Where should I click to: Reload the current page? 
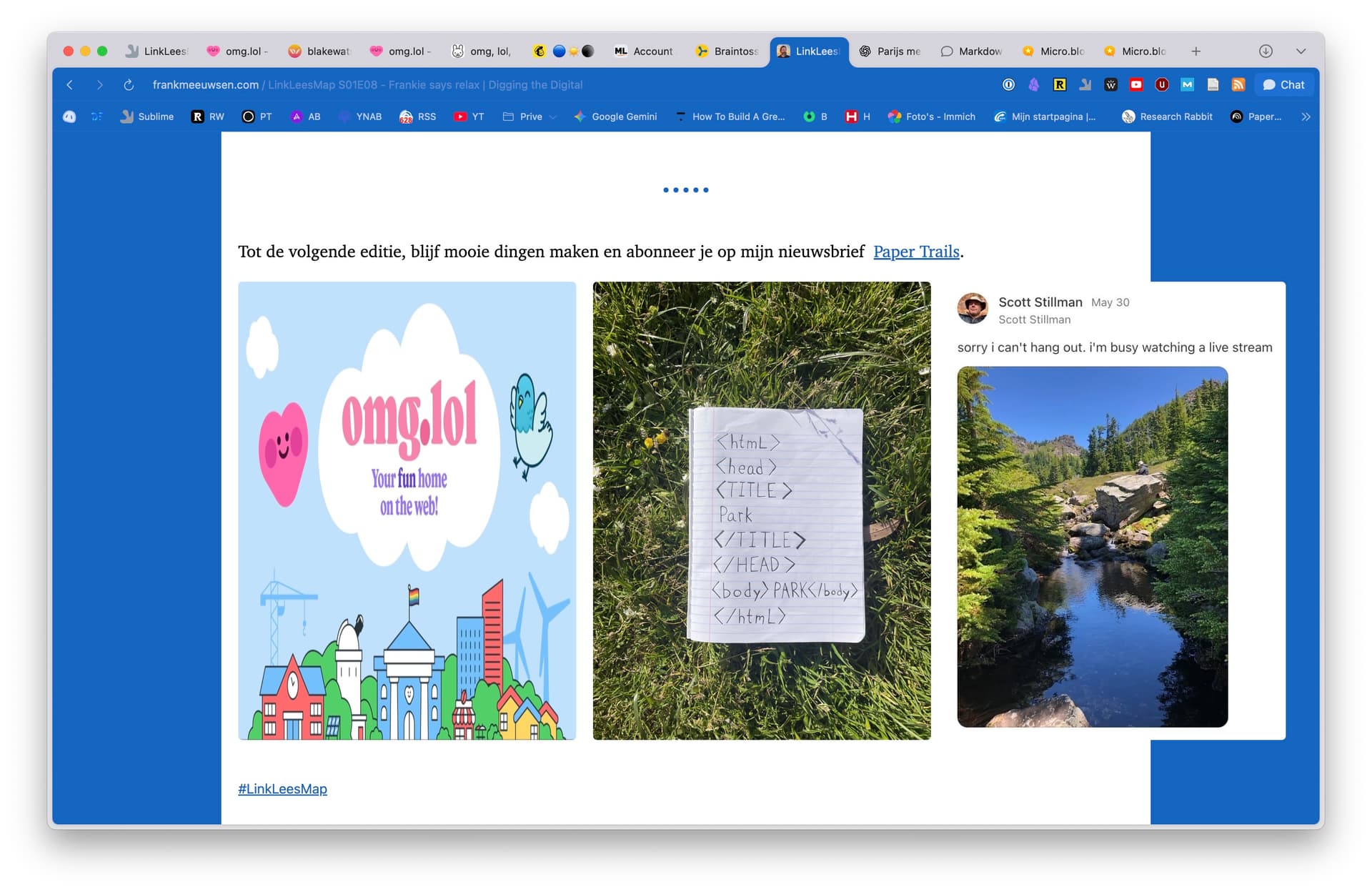129,84
